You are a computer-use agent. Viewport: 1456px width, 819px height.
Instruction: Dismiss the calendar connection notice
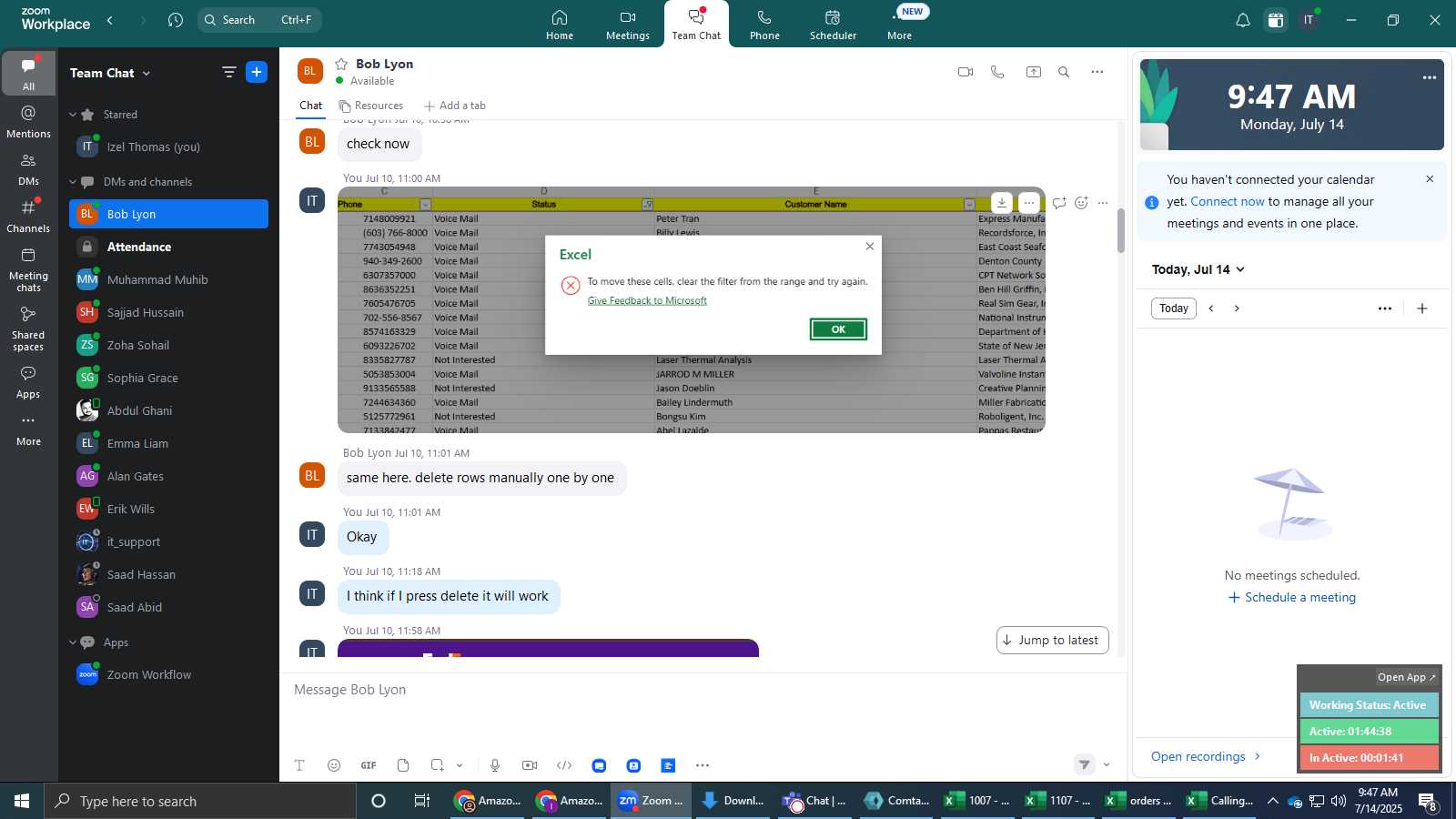[x=1430, y=179]
